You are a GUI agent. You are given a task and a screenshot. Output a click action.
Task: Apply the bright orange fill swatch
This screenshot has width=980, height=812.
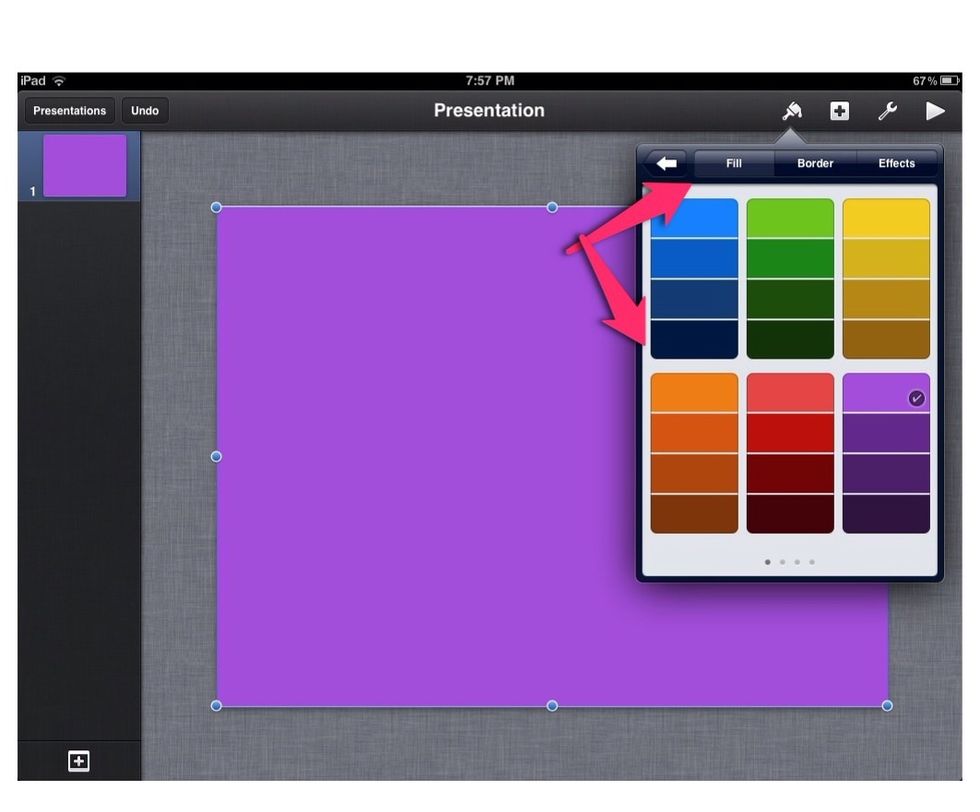click(694, 393)
